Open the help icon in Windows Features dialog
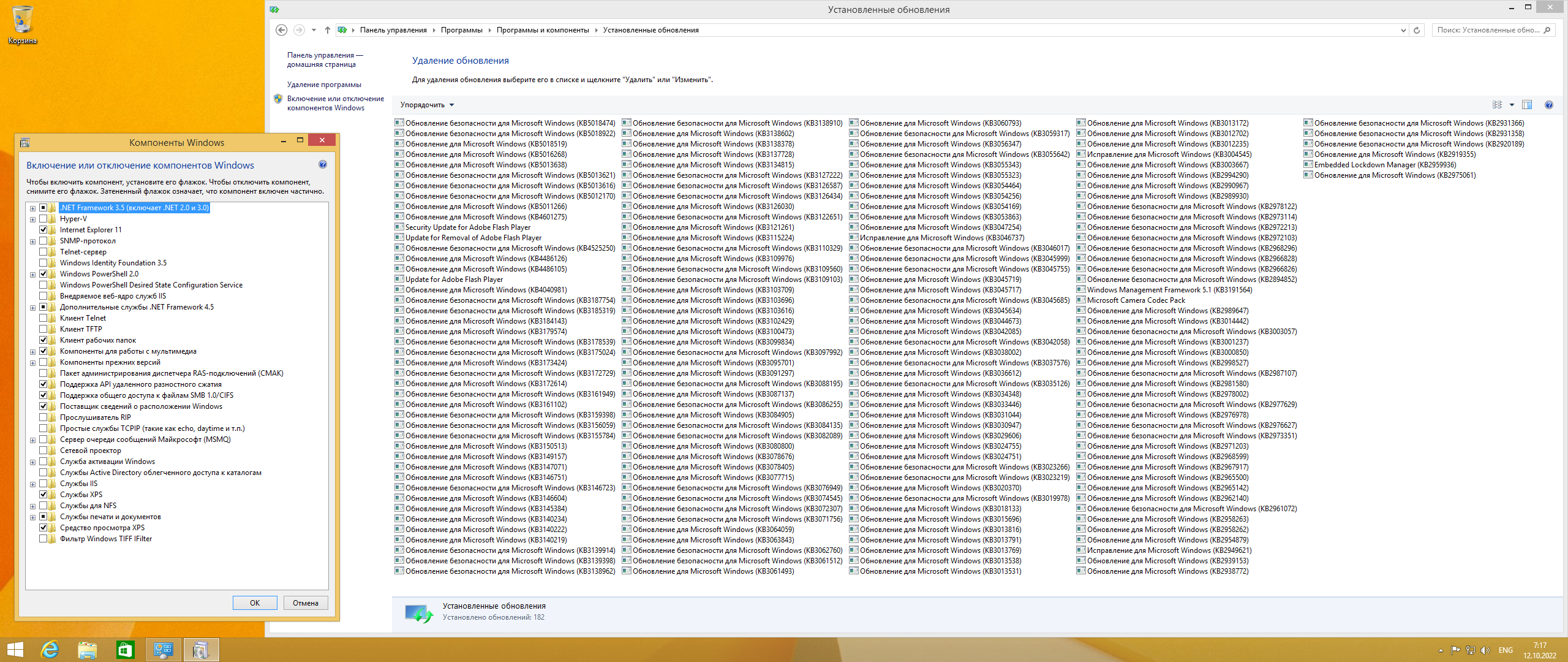 point(323,164)
